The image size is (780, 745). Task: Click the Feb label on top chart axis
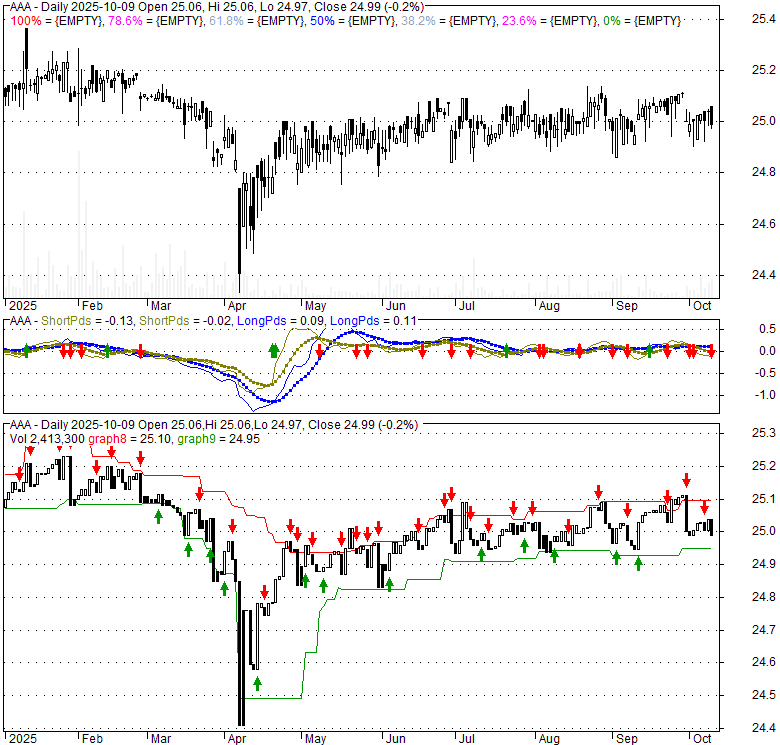point(92,306)
